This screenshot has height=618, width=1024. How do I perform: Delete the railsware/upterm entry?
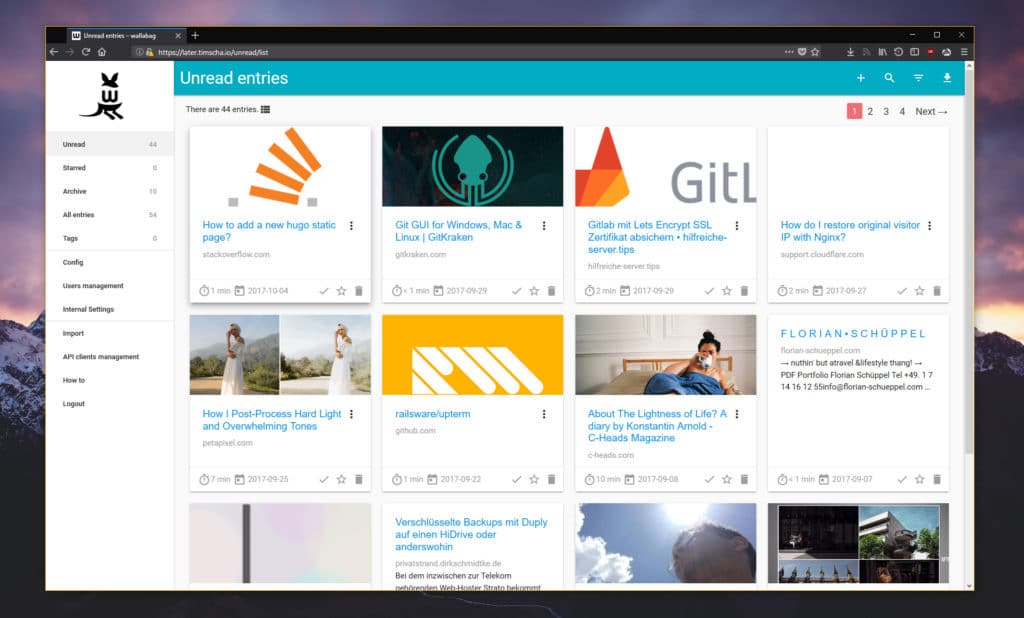(551, 480)
